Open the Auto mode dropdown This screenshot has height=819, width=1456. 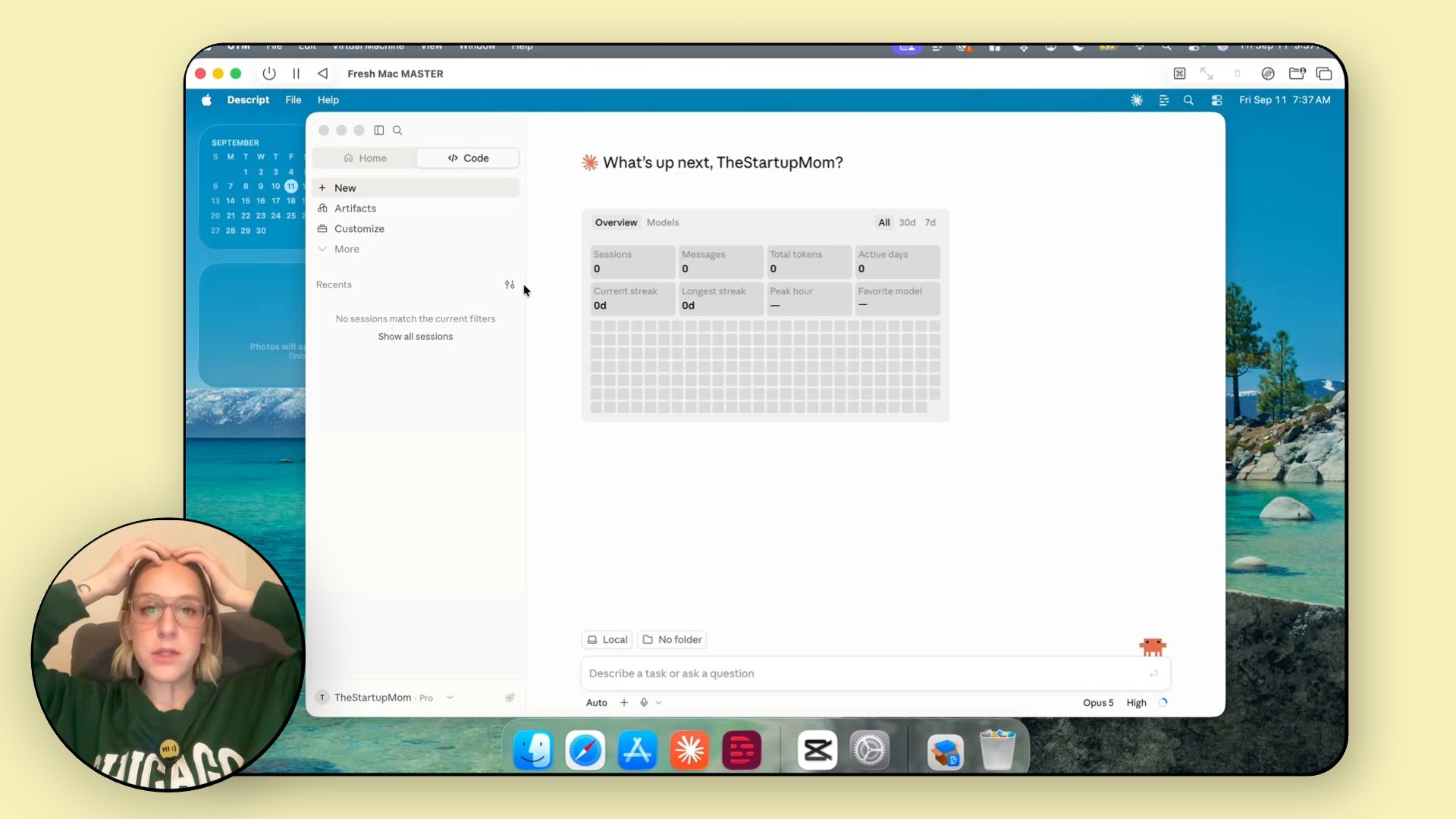click(x=597, y=702)
